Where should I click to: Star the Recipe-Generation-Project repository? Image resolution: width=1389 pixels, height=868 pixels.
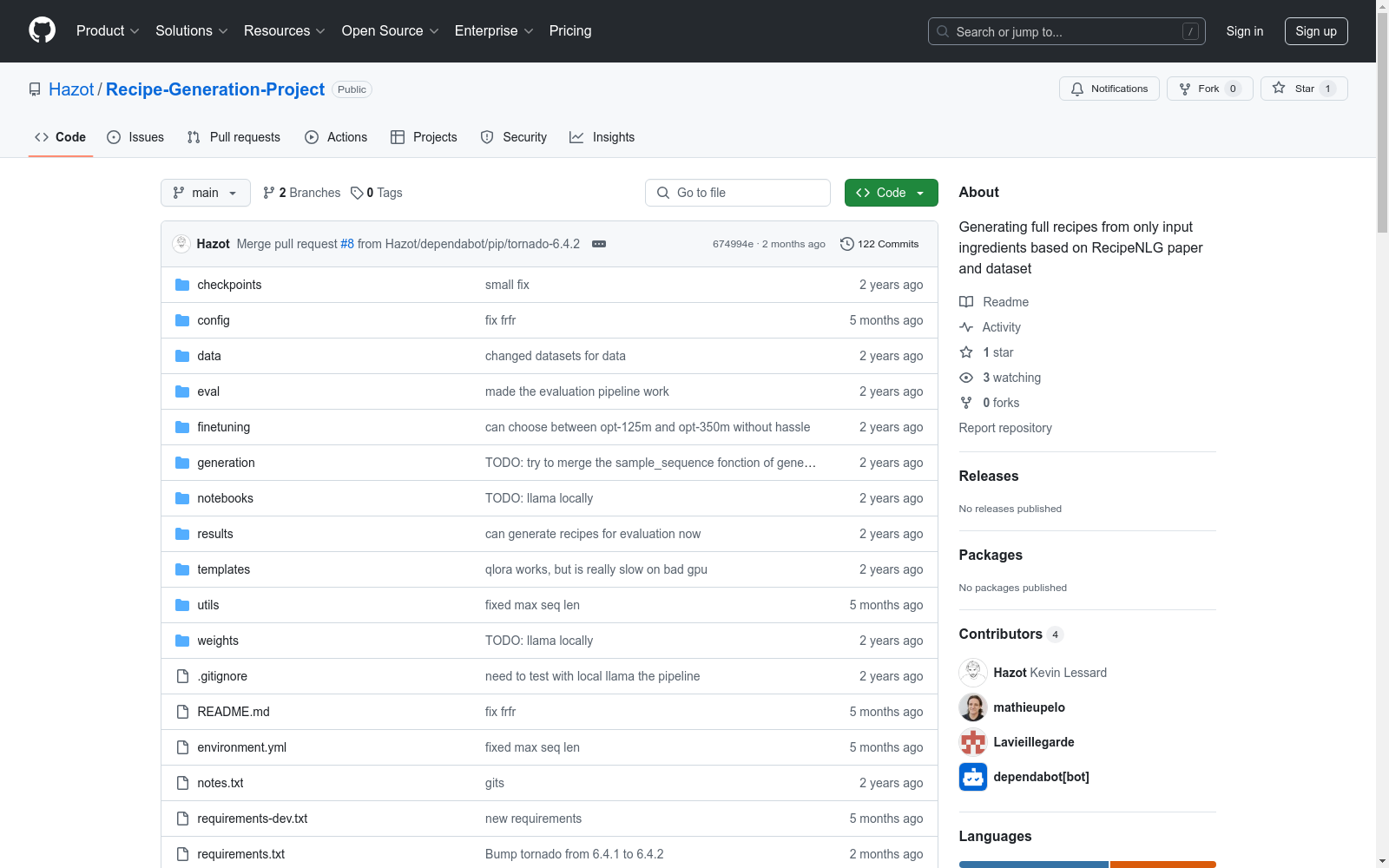[x=1303, y=89]
